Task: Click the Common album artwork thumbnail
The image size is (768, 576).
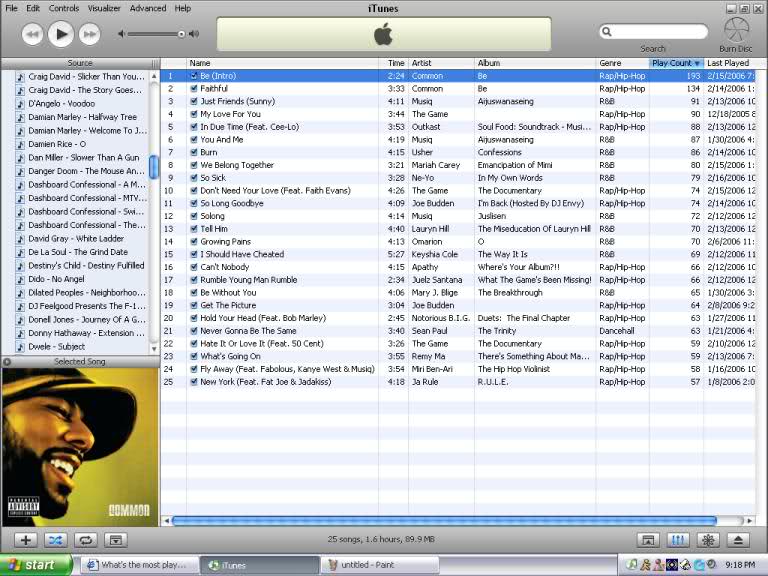Action: point(80,447)
